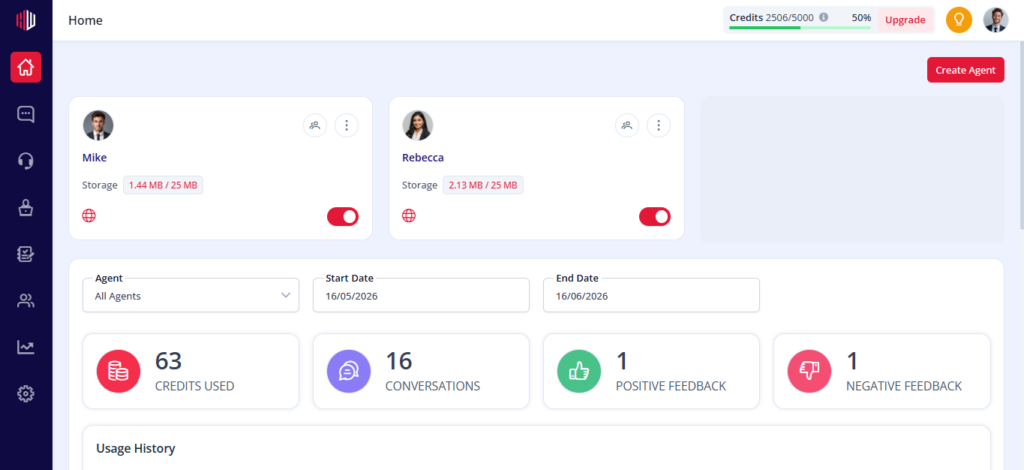Image resolution: width=1024 pixels, height=470 pixels.
Task: Open the settings gear sidebar icon
Action: [25, 394]
